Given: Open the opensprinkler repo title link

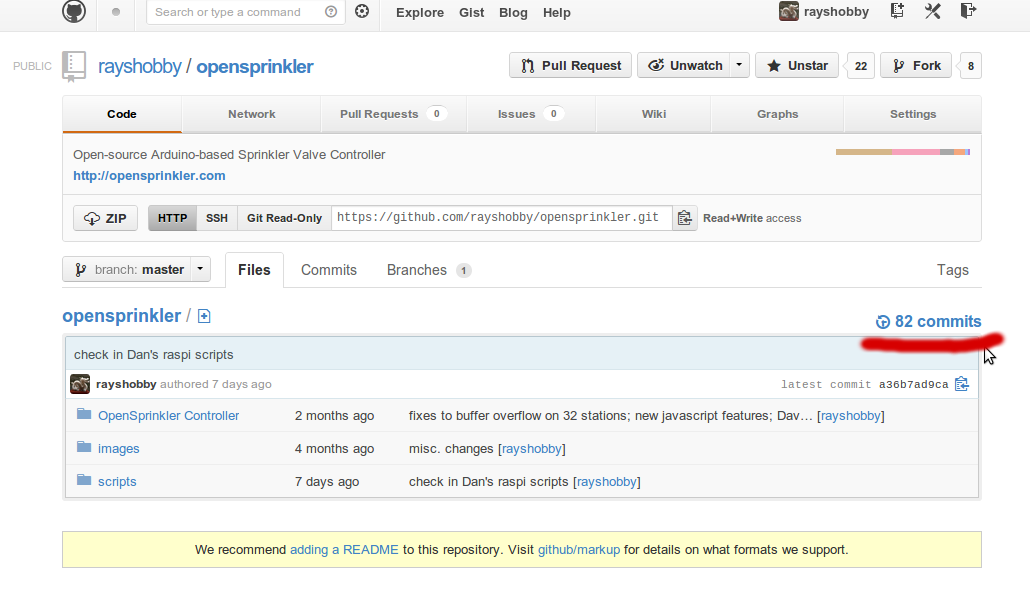Looking at the screenshot, I should point(255,66).
